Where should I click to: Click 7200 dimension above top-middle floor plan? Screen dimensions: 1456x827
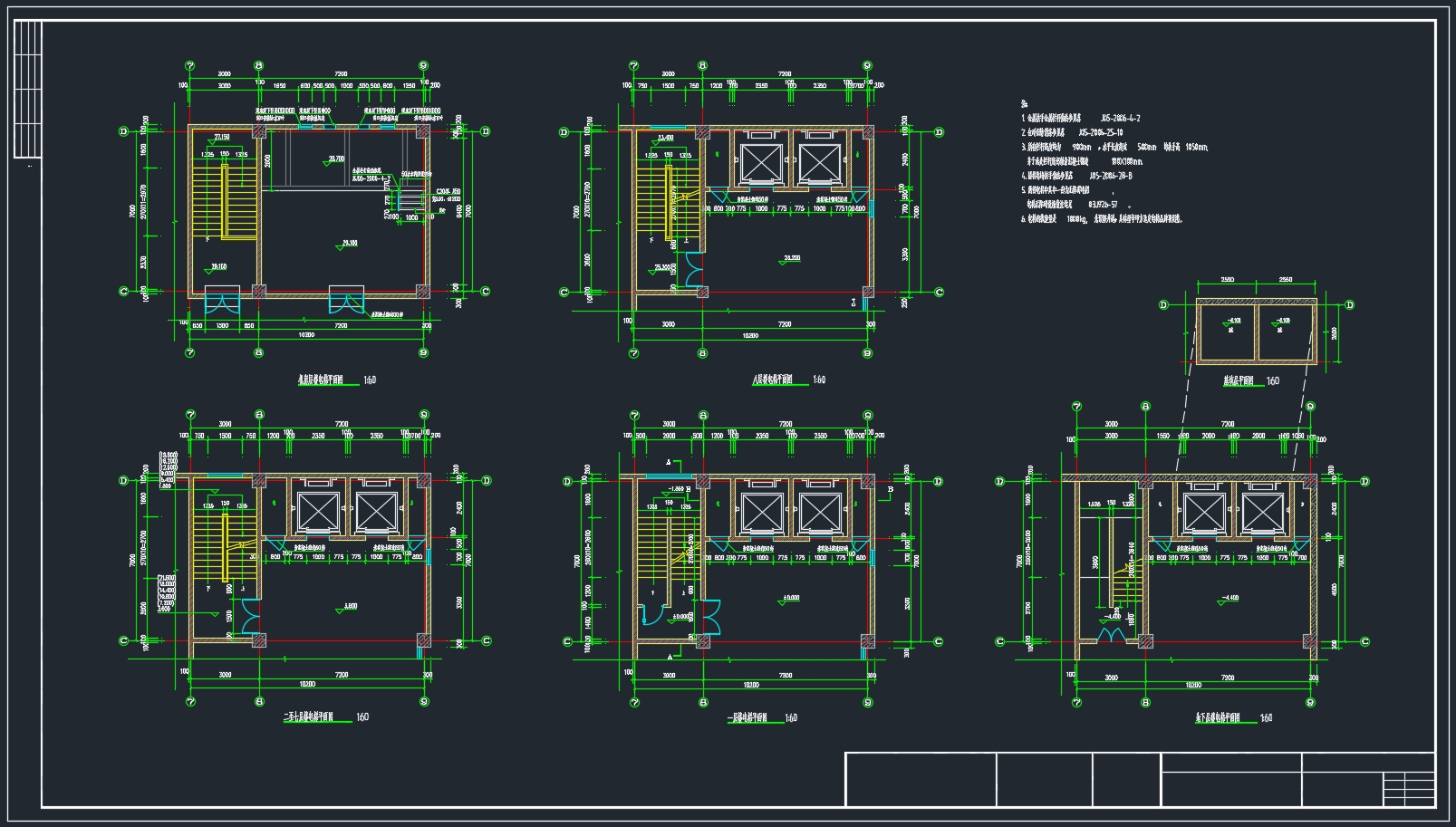(x=785, y=74)
